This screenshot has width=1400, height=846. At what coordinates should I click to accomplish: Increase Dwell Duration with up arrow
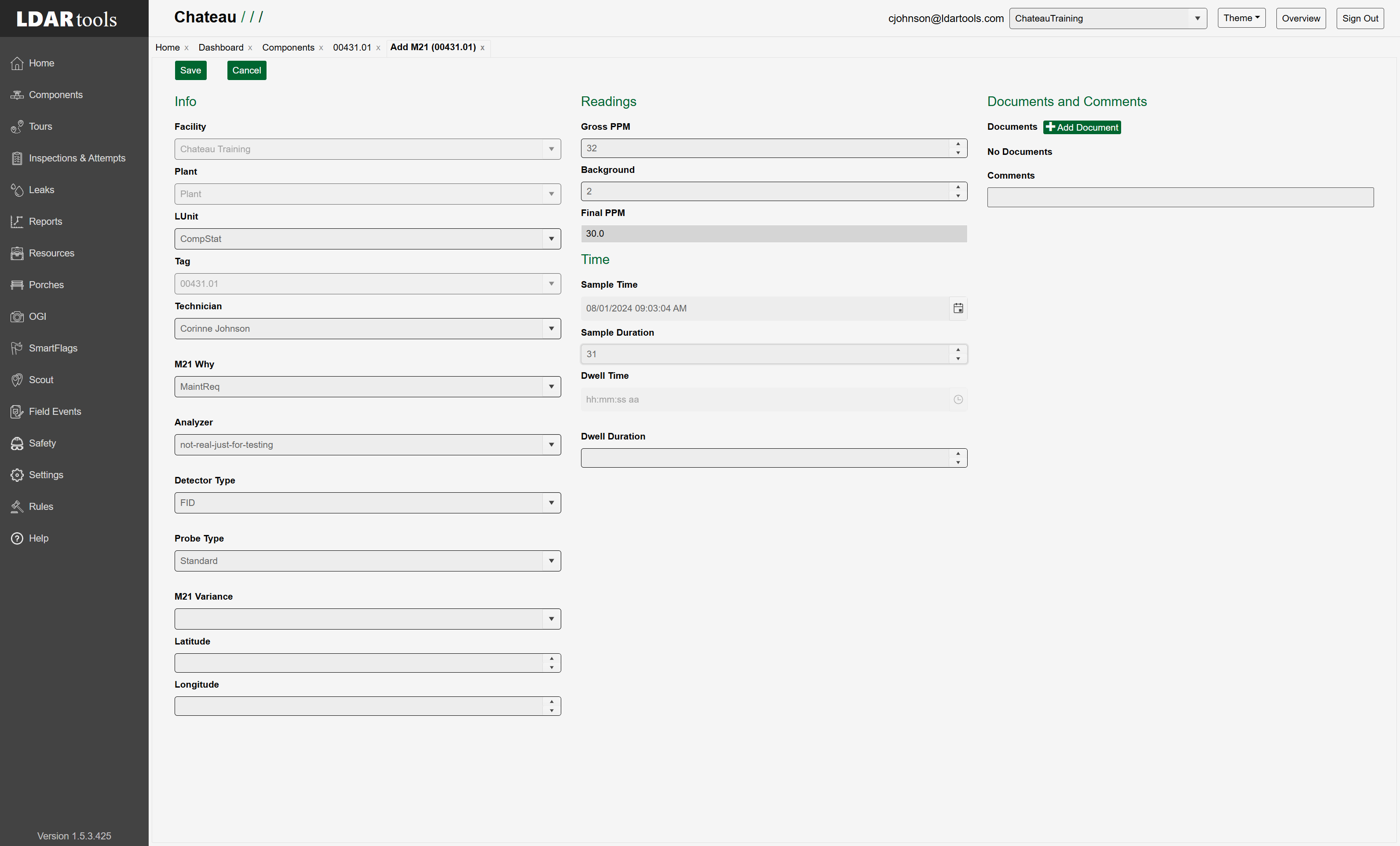(958, 454)
